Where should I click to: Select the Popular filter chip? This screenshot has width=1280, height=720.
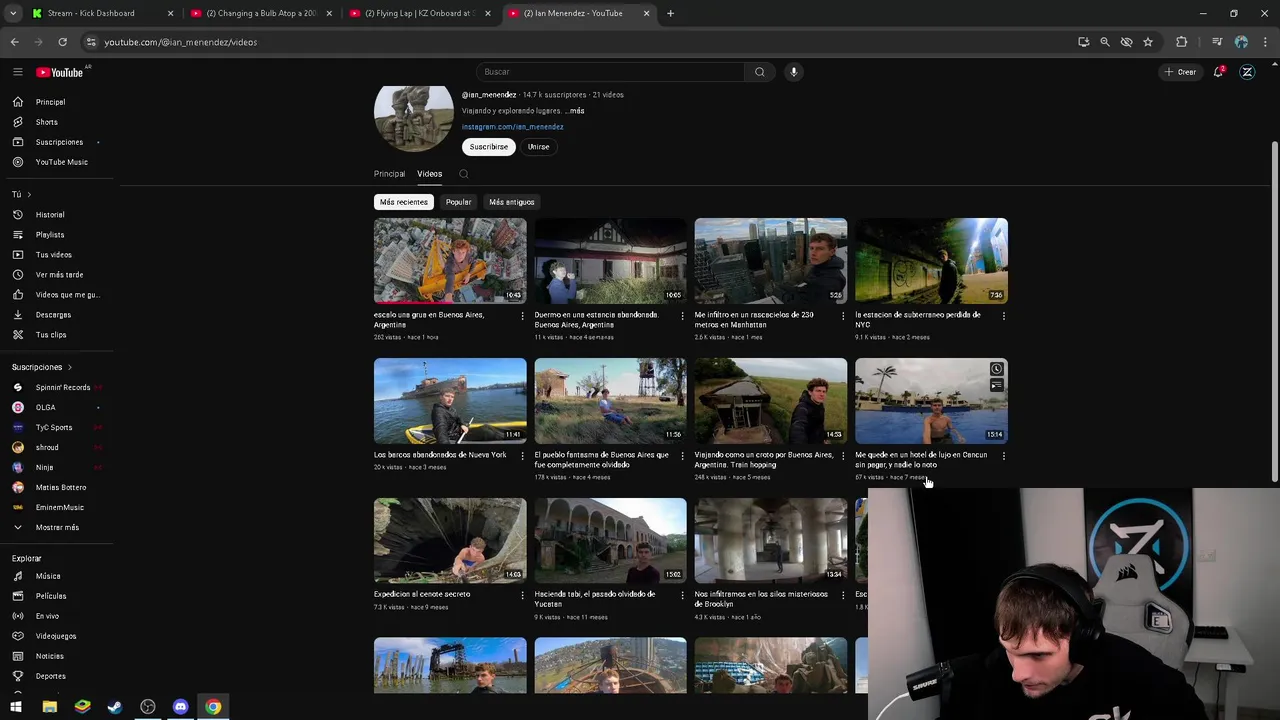458,202
